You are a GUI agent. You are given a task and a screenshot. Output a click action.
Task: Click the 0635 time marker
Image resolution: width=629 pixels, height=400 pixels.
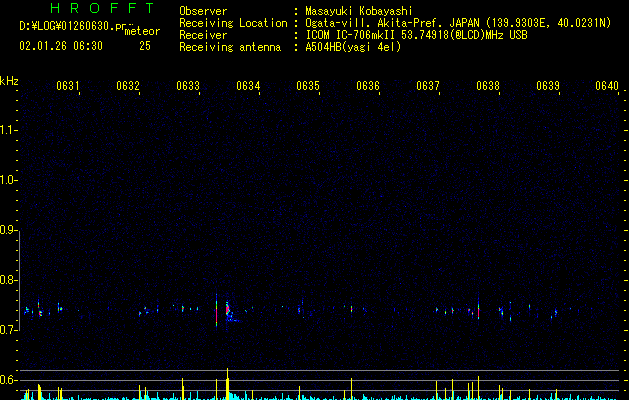308,86
